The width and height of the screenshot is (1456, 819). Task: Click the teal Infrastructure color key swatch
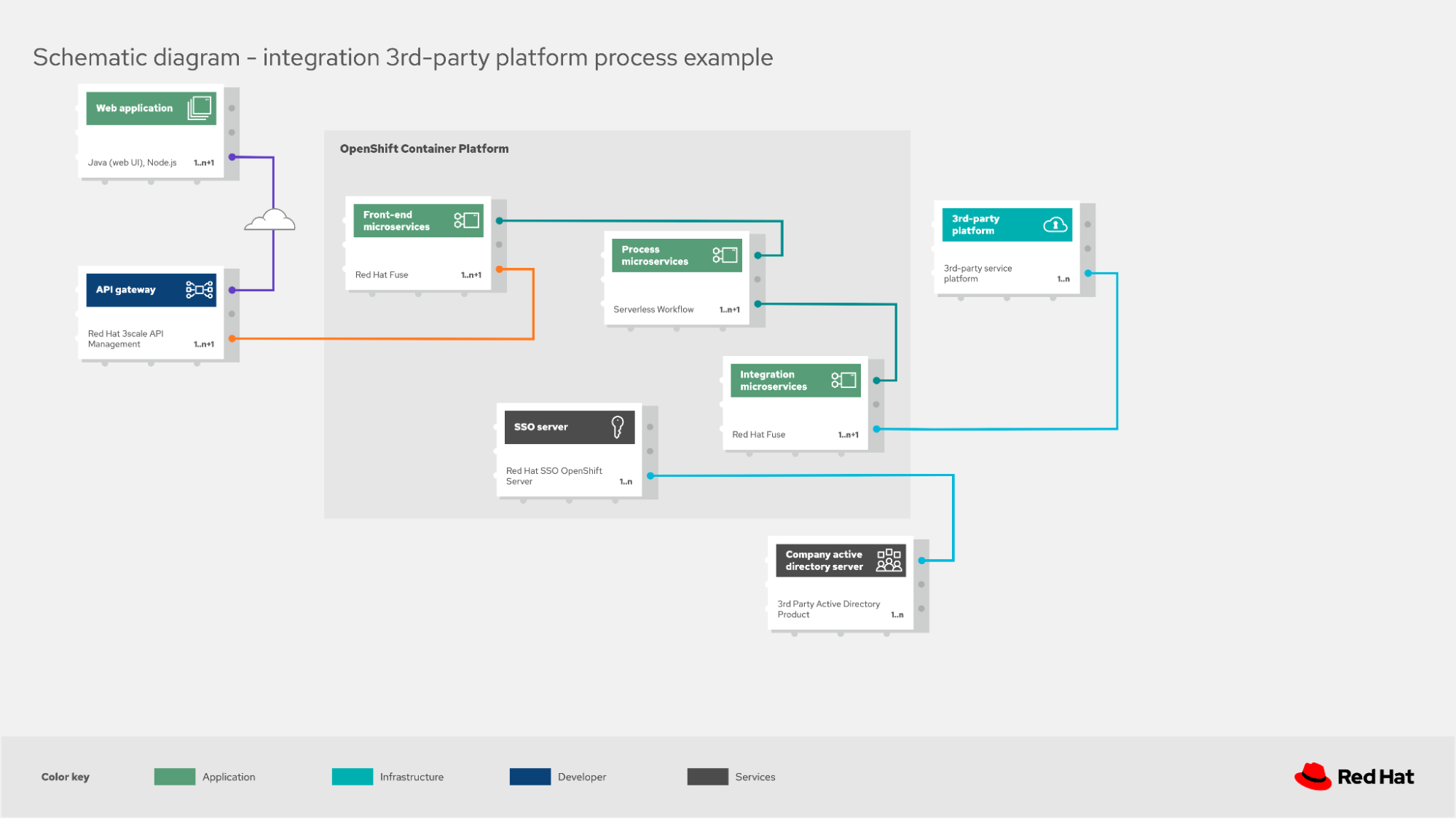coord(352,777)
